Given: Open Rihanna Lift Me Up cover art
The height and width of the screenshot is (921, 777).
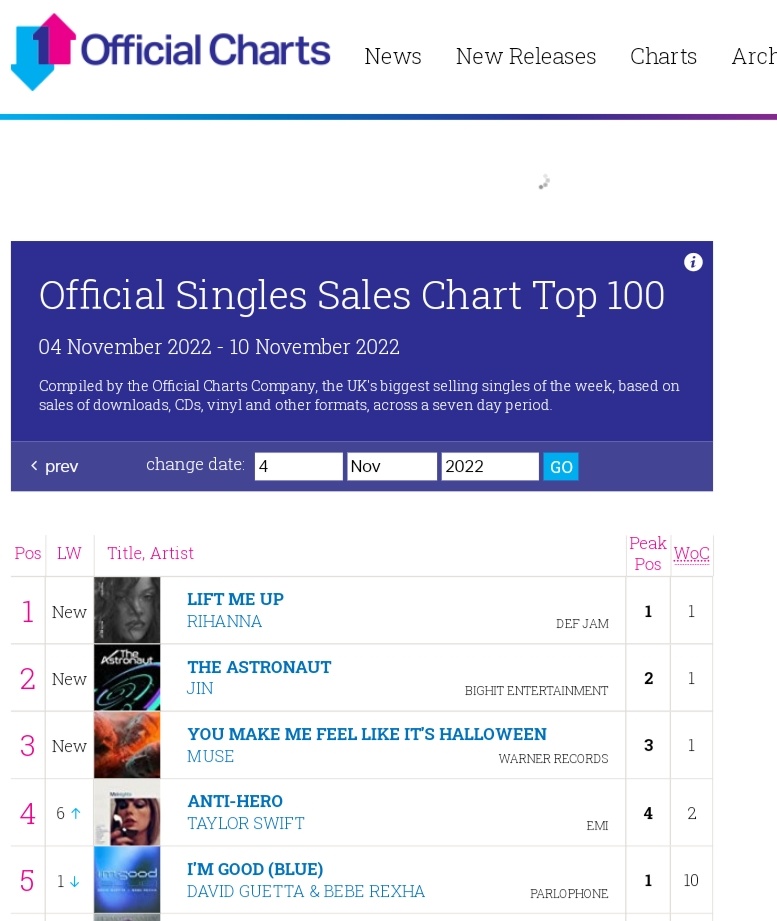Looking at the screenshot, I should point(127,610).
